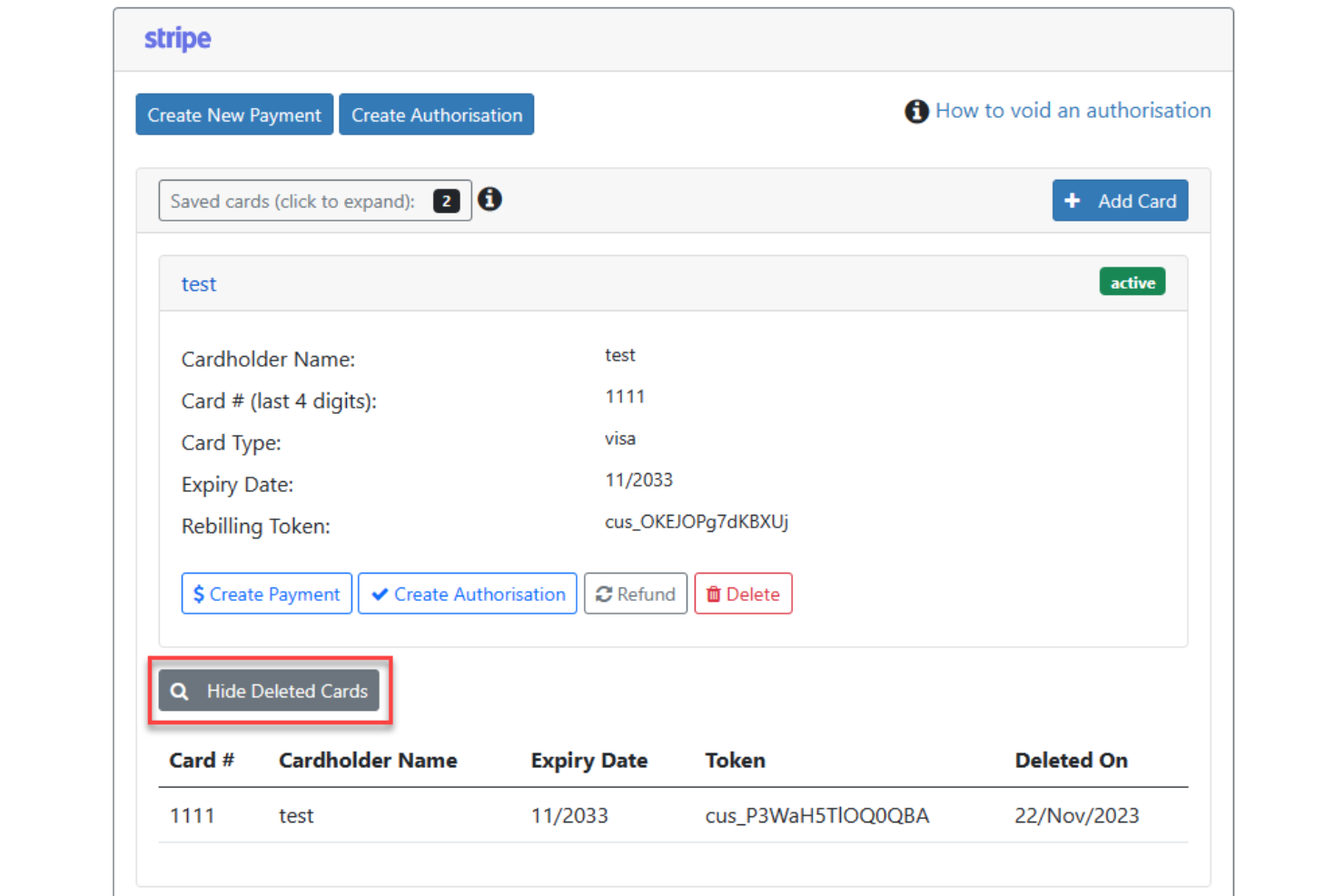Expand the Saved cards selector

pyautogui.click(x=315, y=201)
